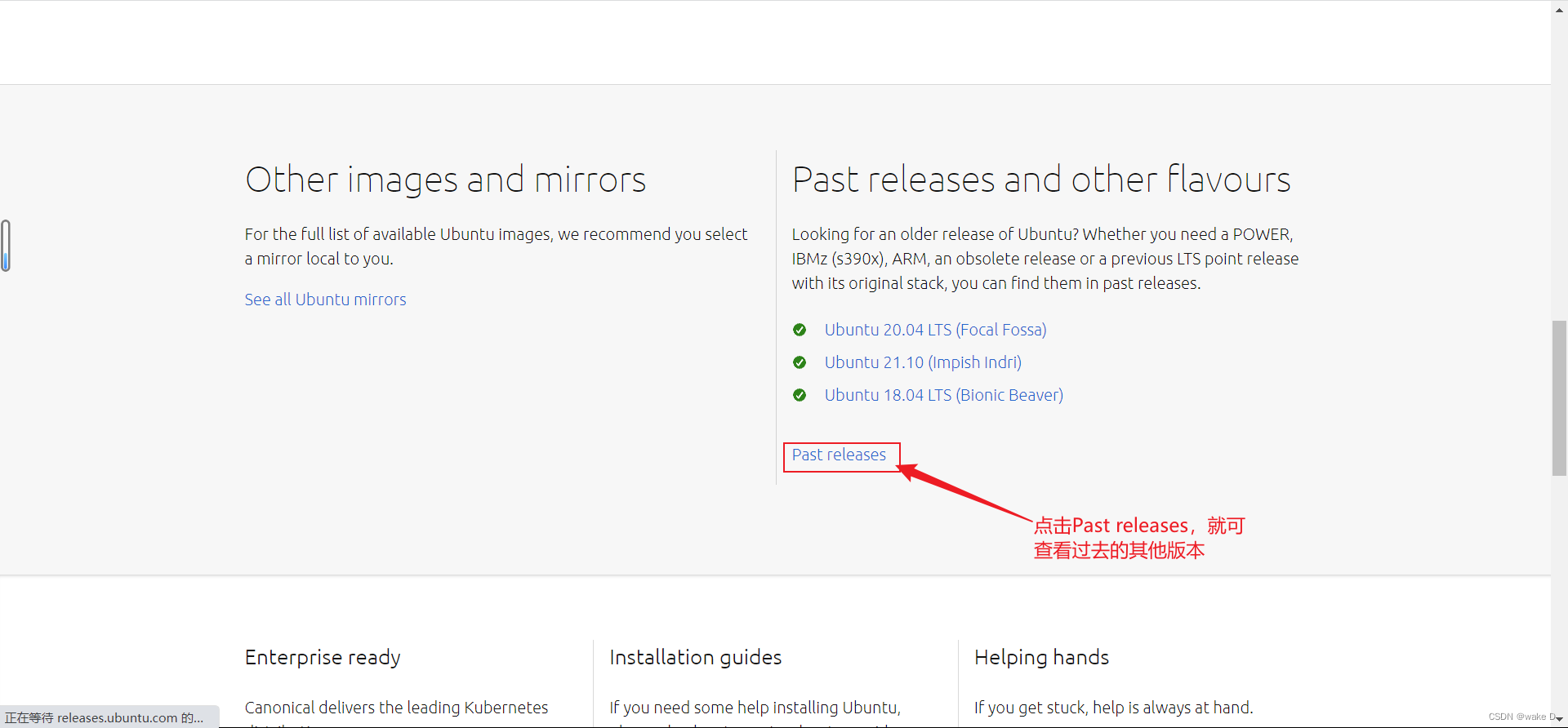Click the scrollbar down arrow
Viewport: 1568px width, 728px height.
pyautogui.click(x=1559, y=719)
